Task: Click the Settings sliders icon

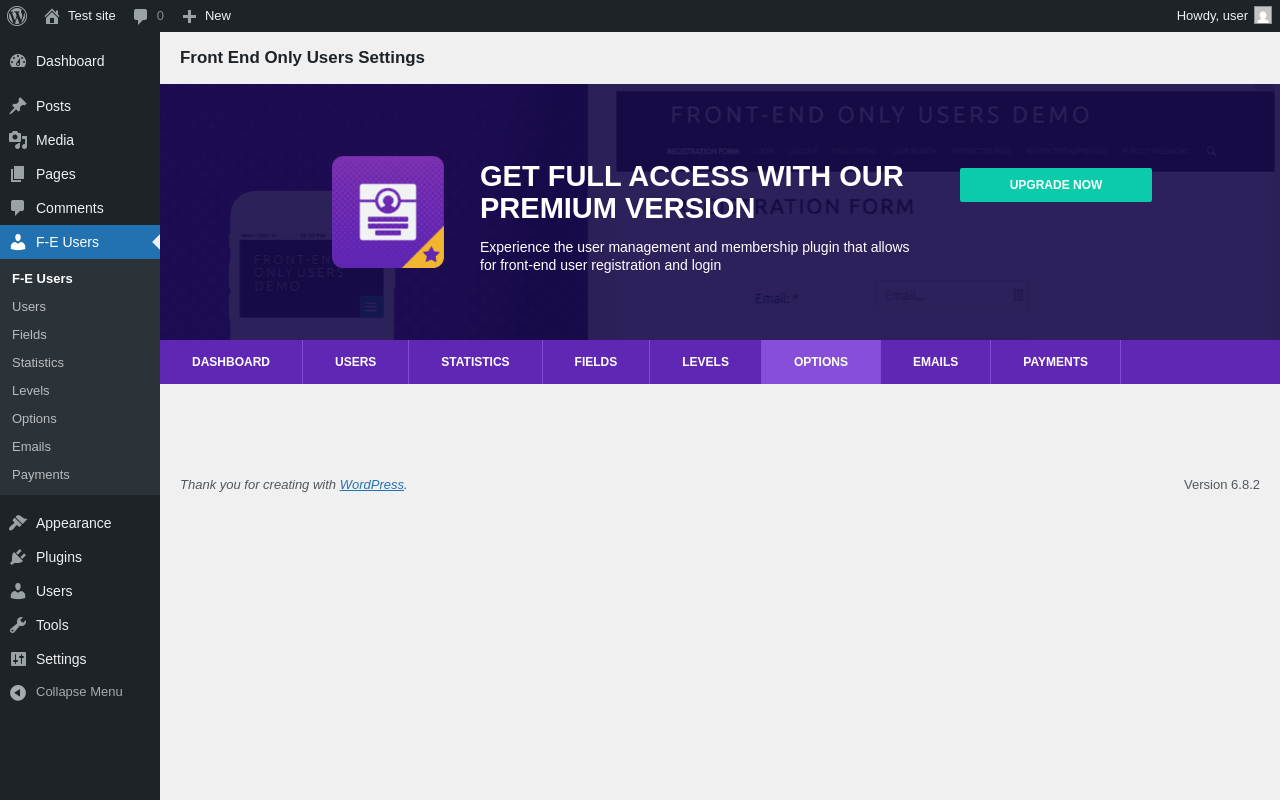Action: point(18,659)
